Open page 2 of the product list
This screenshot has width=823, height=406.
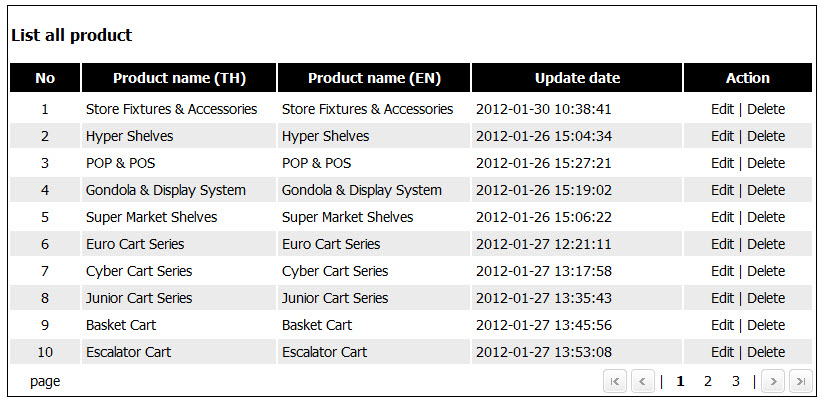707,381
